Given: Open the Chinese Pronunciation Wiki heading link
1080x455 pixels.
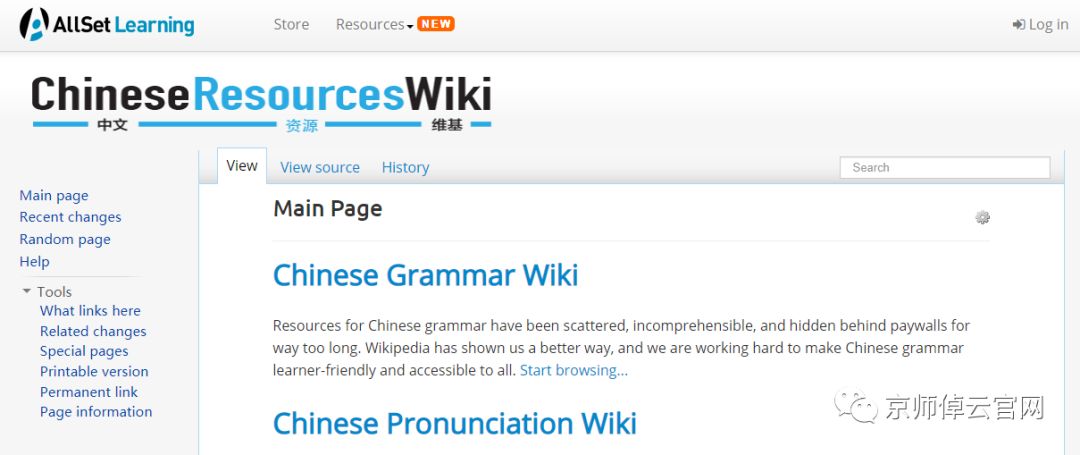Looking at the screenshot, I should coord(455,423).
